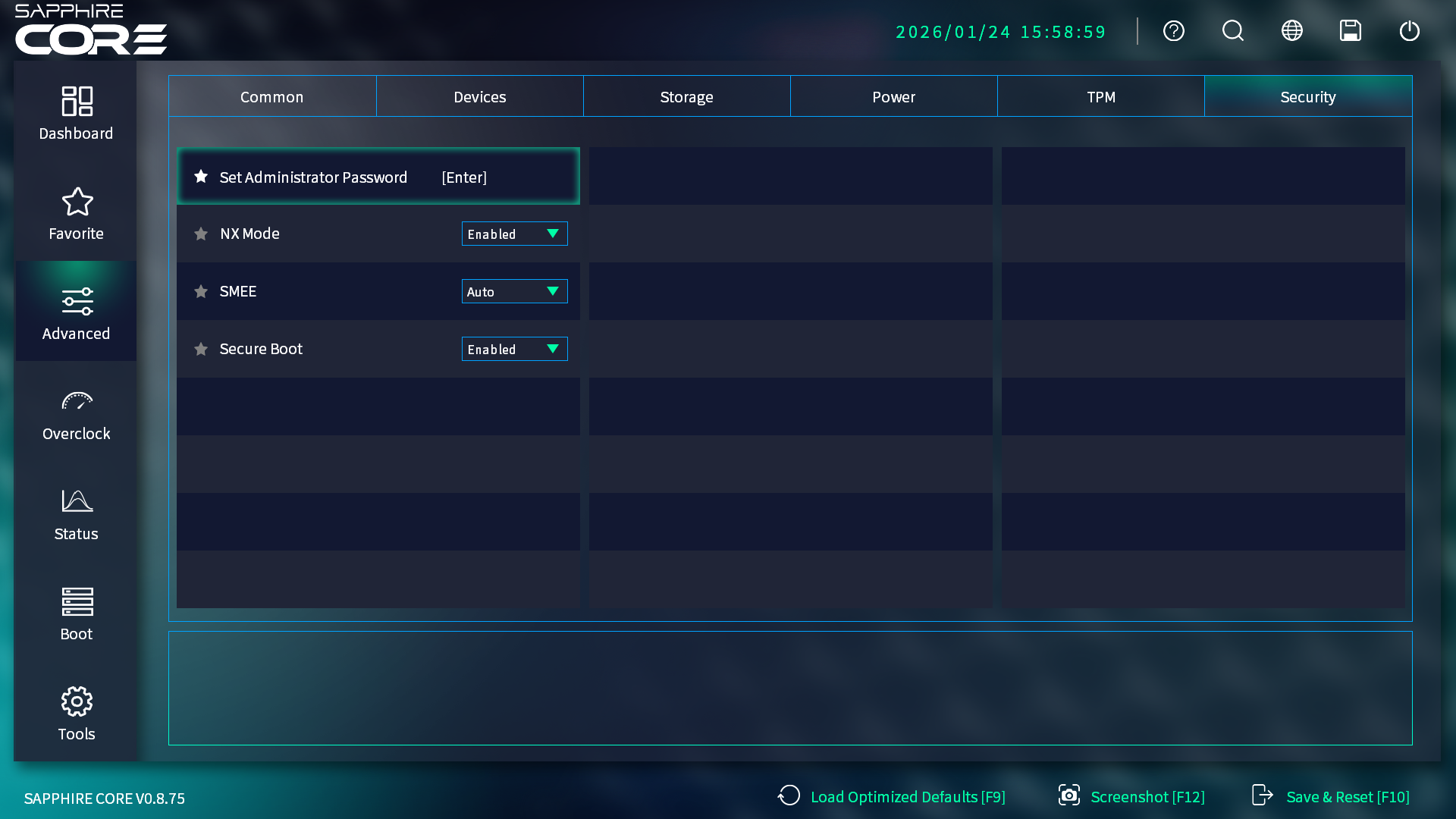
Task: Select the Set Administrator Password row
Action: [378, 177]
